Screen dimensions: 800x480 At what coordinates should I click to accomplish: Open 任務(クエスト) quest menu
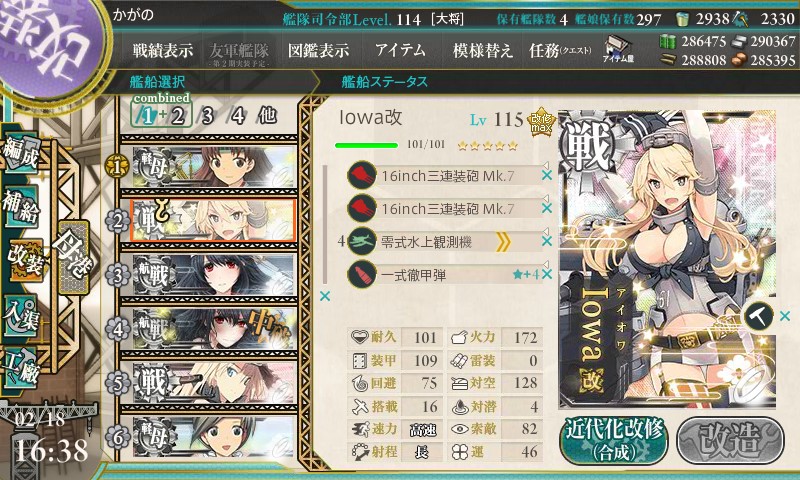(560, 50)
